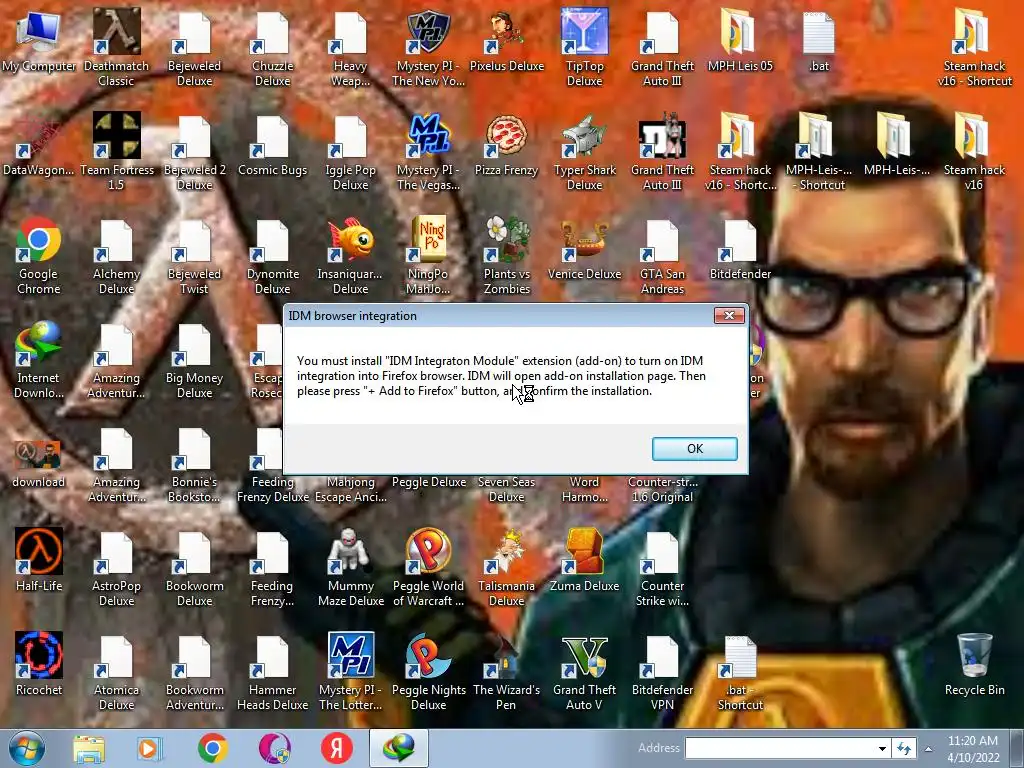This screenshot has width=1024, height=768.
Task: Click into the taskbar Address field
Action: pyautogui.click(x=780, y=748)
